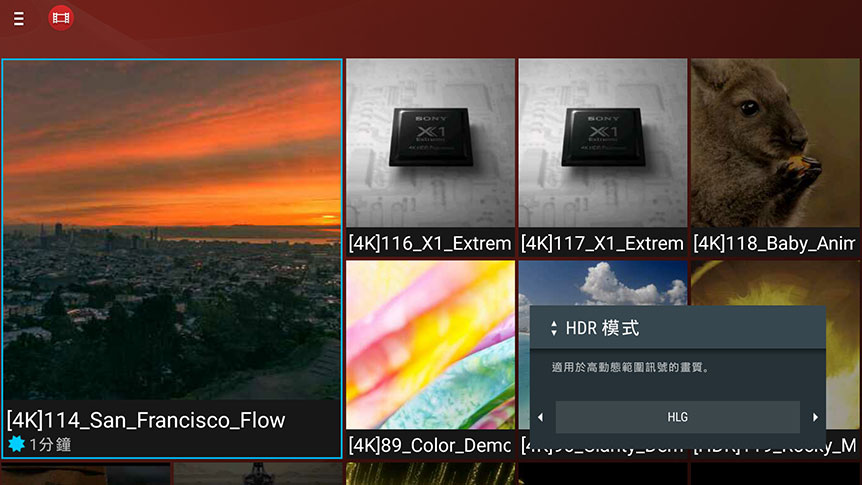
Task: Click the [4K]116_X1_Extrem title label
Action: tap(430, 243)
